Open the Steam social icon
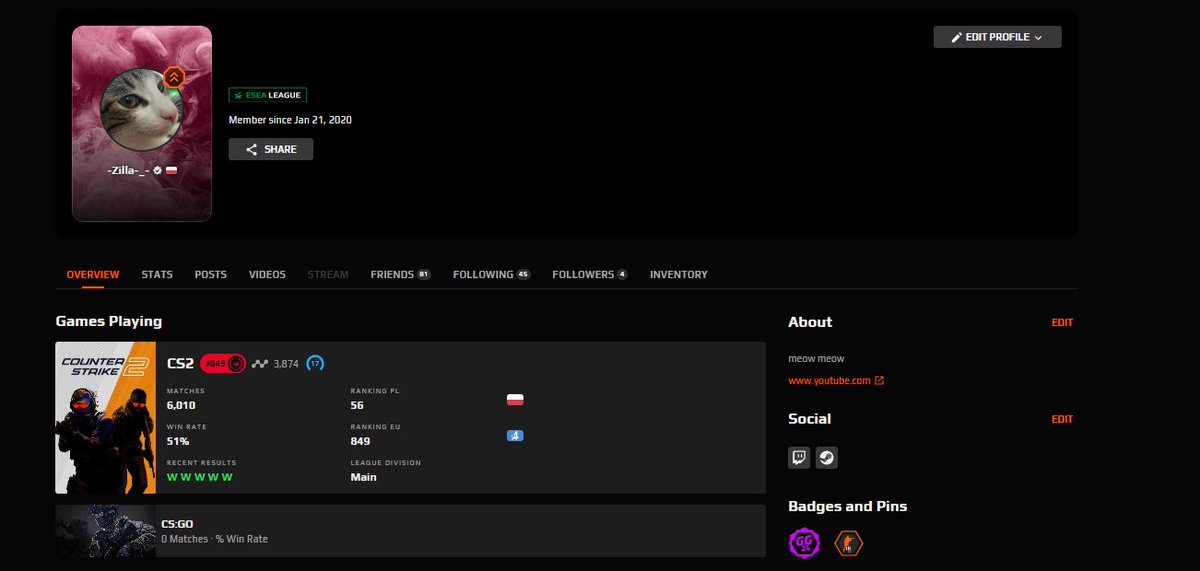Image resolution: width=1200 pixels, height=571 pixels. point(827,458)
